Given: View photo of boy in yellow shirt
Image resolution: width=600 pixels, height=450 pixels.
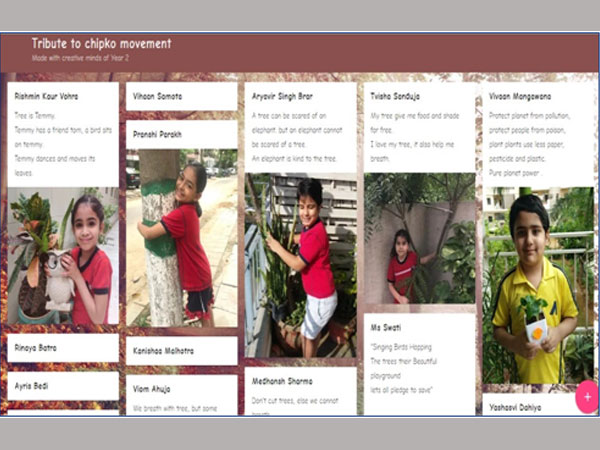Looking at the screenshot, I should pyautogui.click(x=538, y=285).
